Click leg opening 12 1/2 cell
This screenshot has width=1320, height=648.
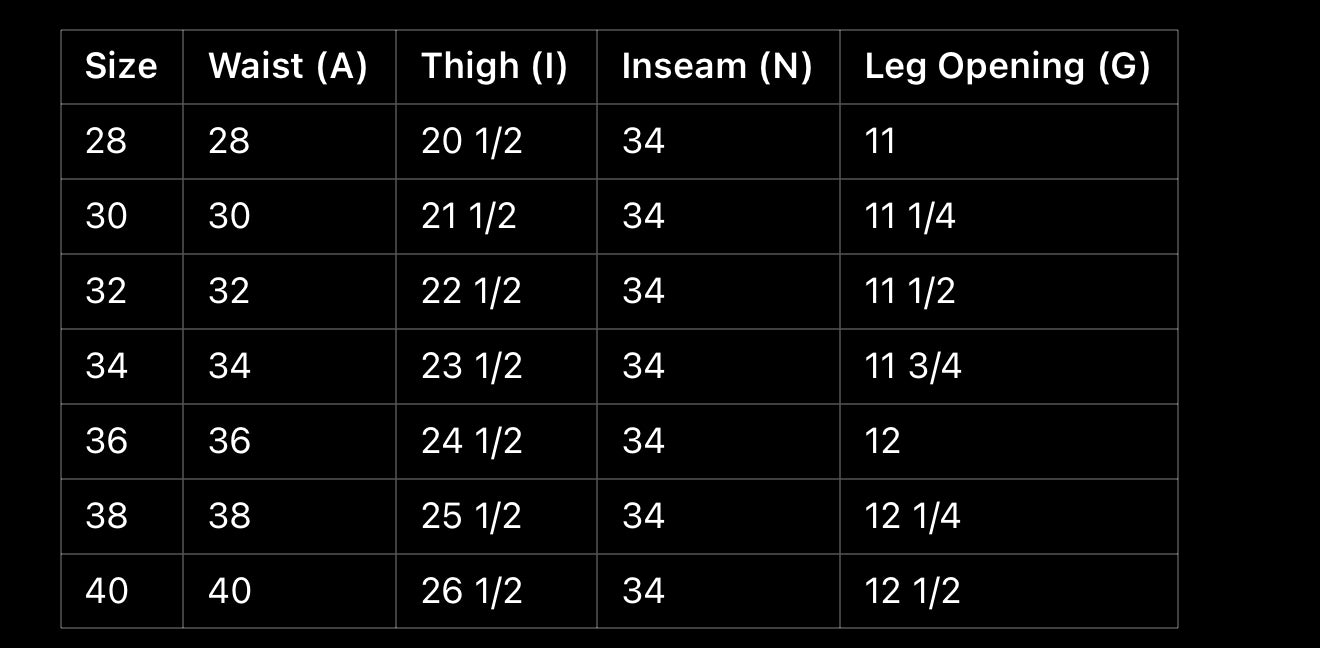point(912,591)
